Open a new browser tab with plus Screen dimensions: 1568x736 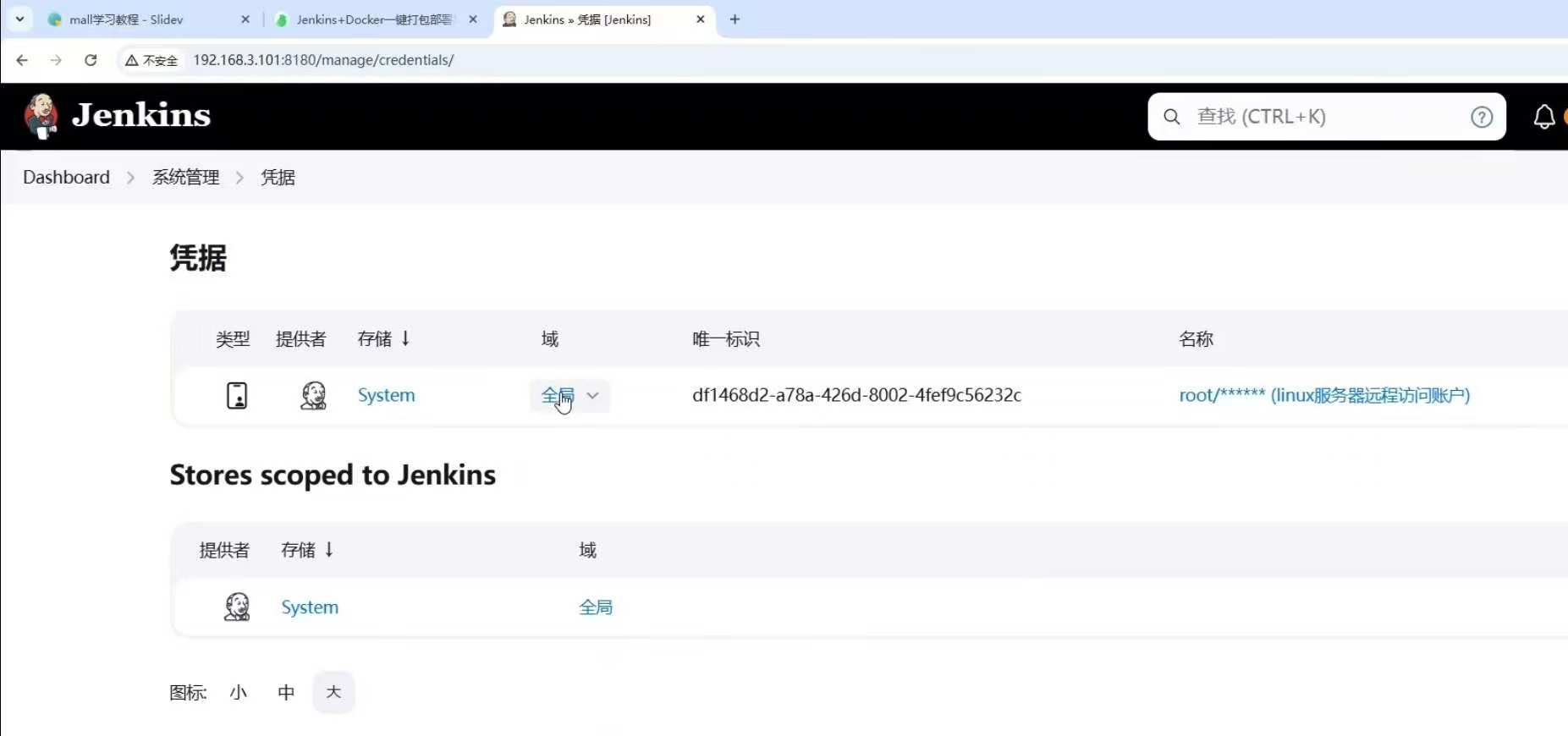(734, 19)
